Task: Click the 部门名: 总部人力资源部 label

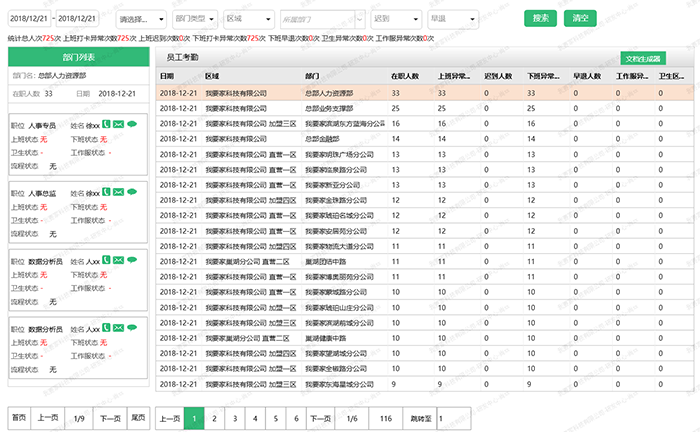Action: tap(49, 75)
